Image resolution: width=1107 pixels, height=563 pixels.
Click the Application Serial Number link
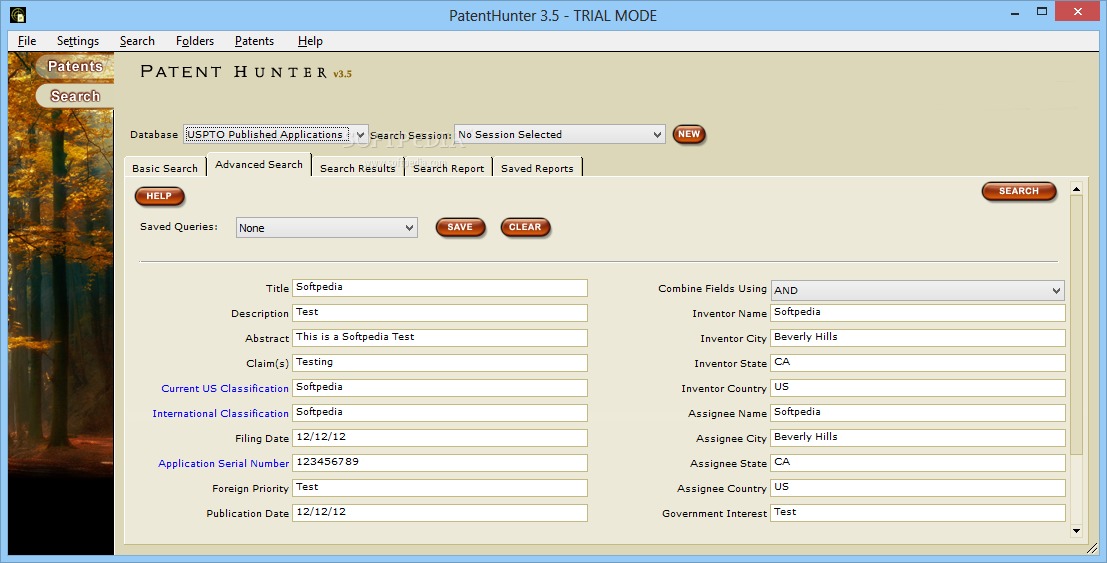point(224,463)
